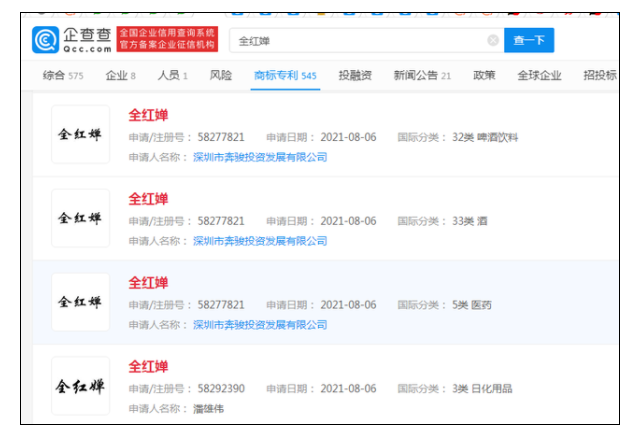Open the 全球企业 tab
627x432 pixels.
click(x=539, y=75)
